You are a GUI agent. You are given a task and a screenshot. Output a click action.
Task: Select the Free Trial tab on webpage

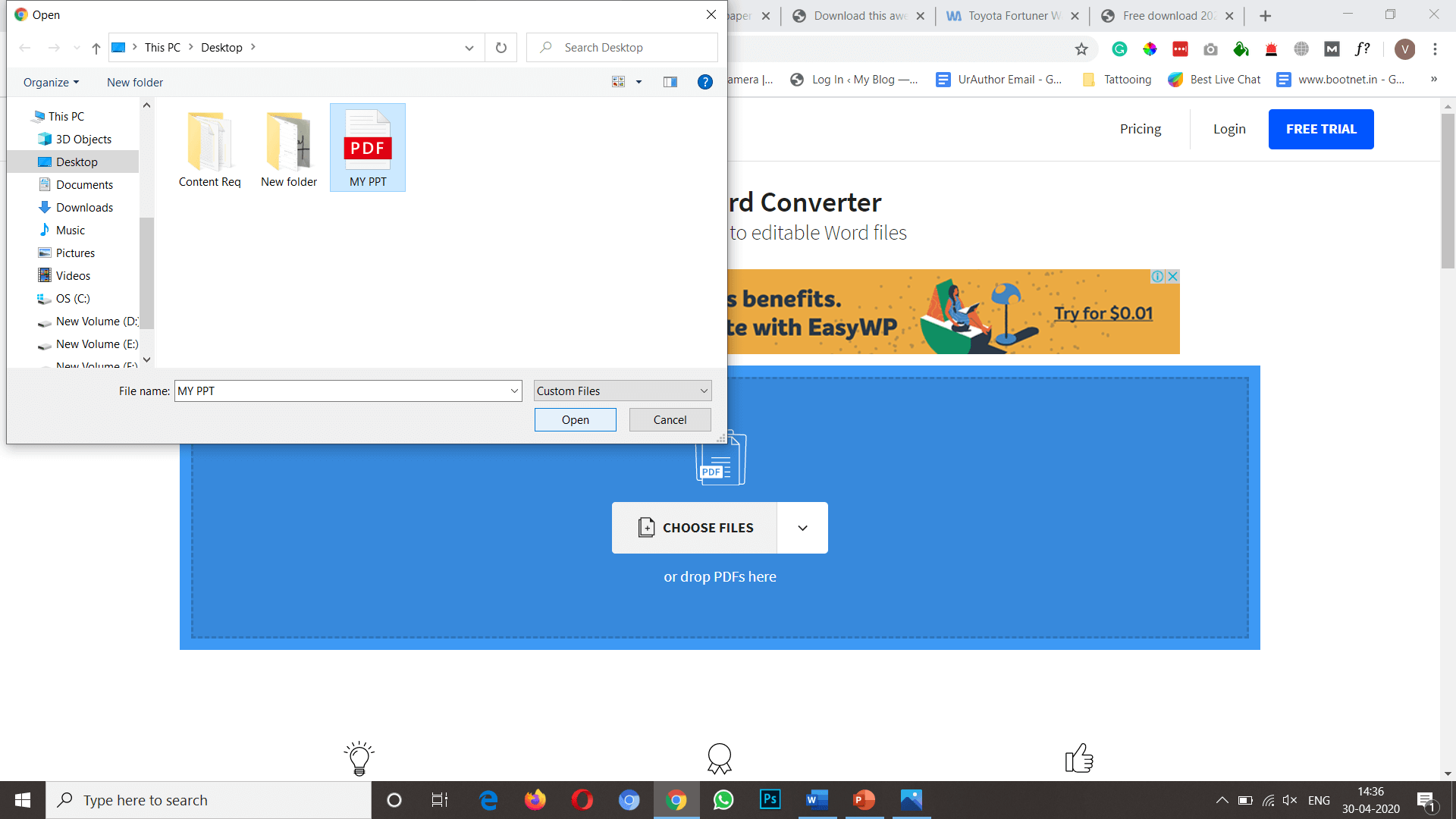pyautogui.click(x=1321, y=128)
